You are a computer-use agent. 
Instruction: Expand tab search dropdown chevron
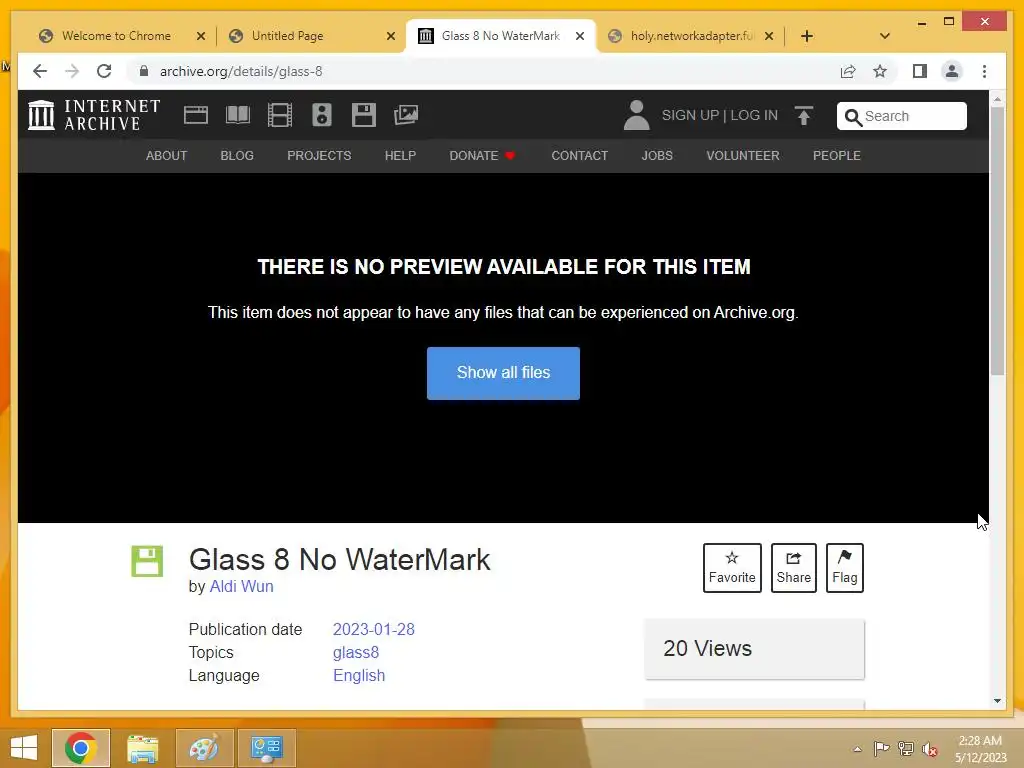point(885,36)
